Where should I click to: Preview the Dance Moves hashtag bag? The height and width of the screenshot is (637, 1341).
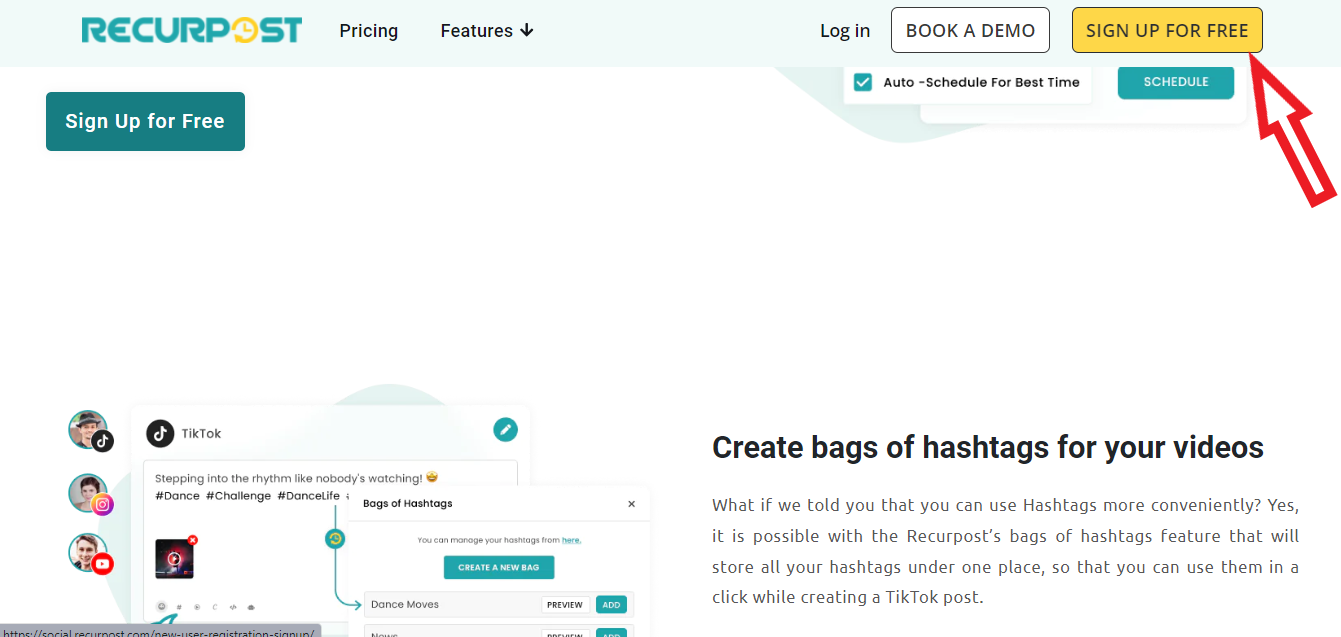click(x=565, y=605)
